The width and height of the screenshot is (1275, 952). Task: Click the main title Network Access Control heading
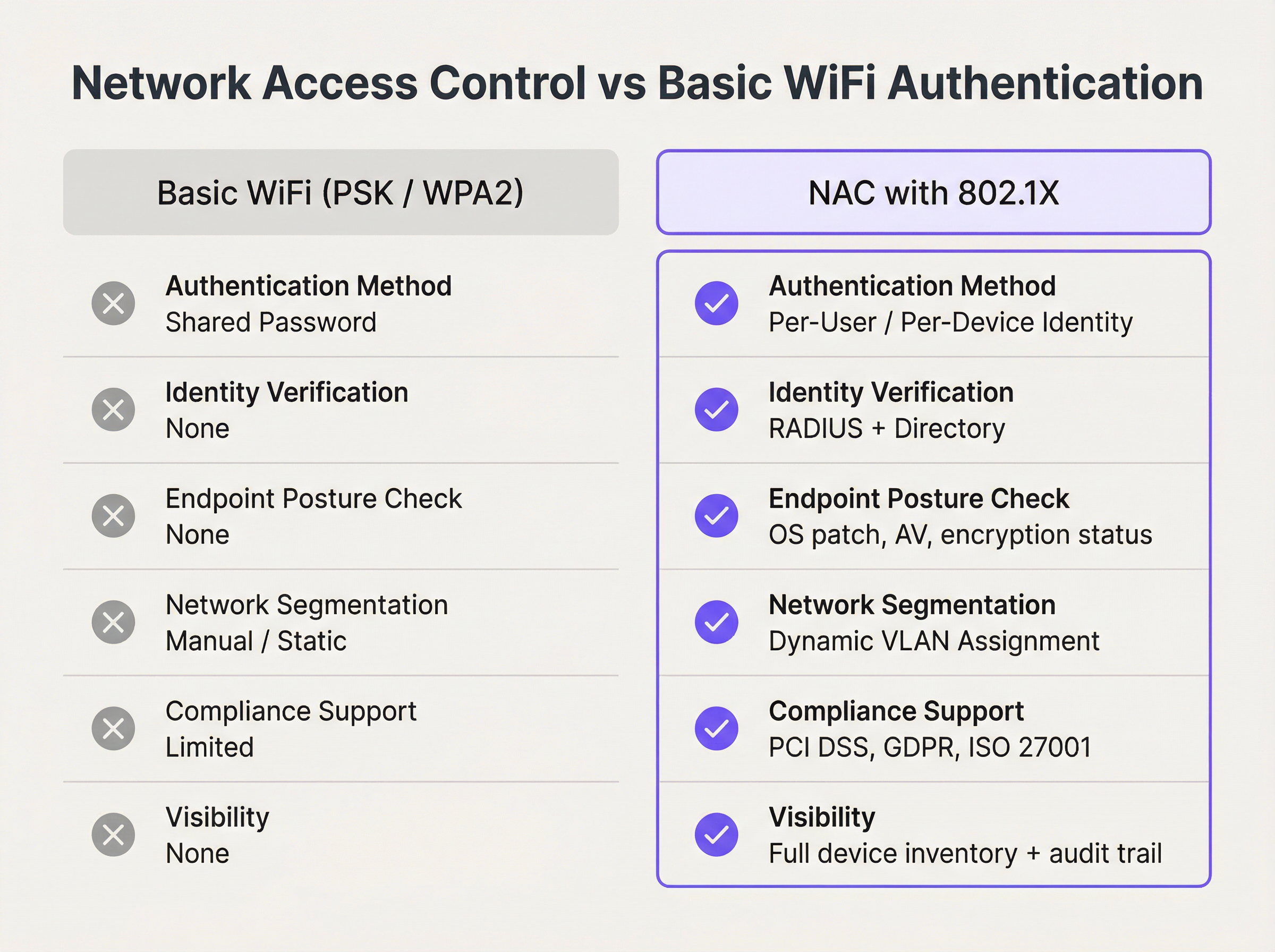(x=636, y=83)
